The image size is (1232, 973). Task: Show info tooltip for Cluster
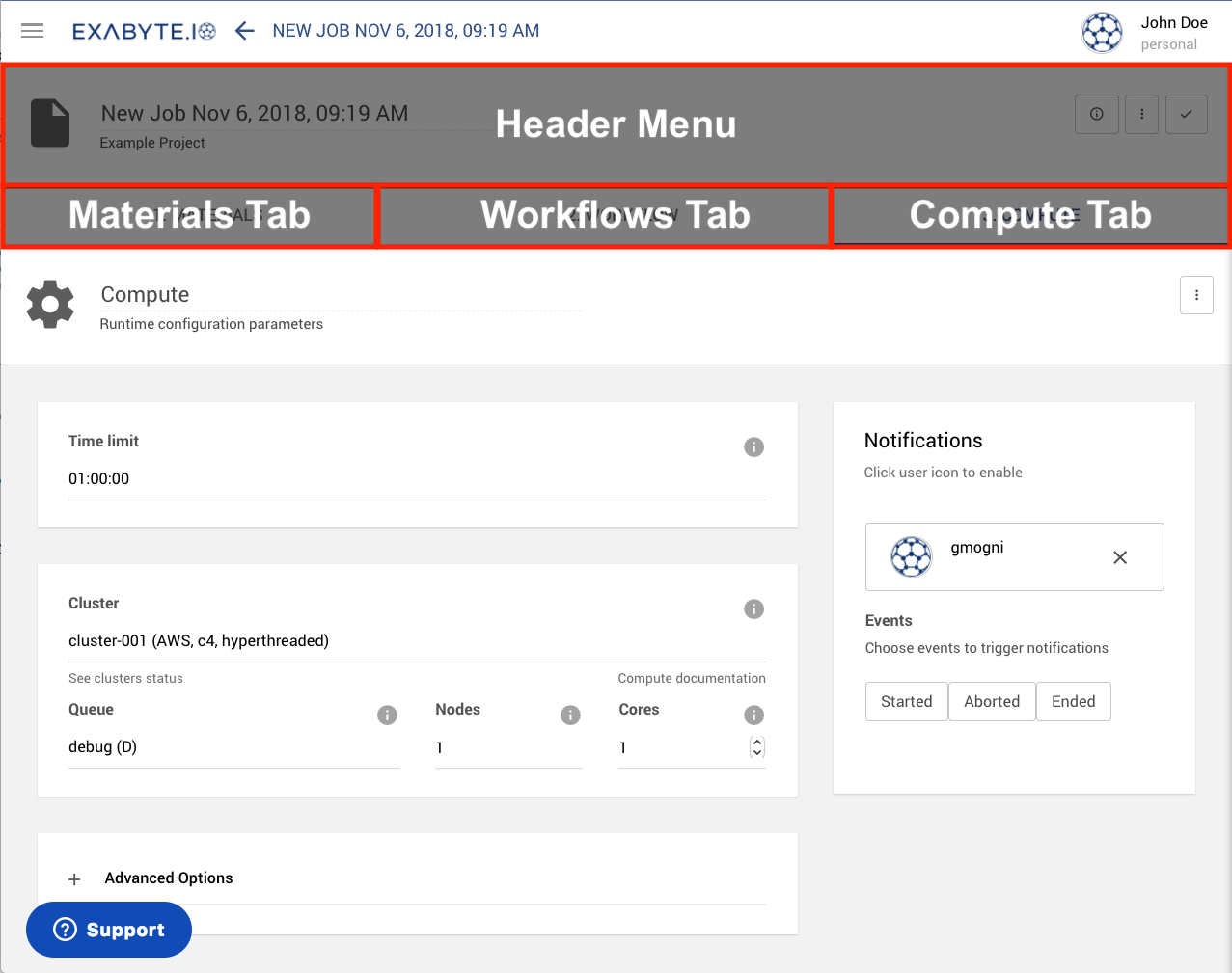[753, 609]
